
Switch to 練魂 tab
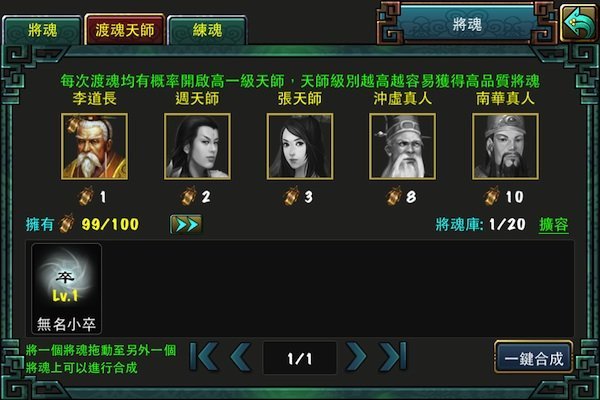[x=207, y=30]
